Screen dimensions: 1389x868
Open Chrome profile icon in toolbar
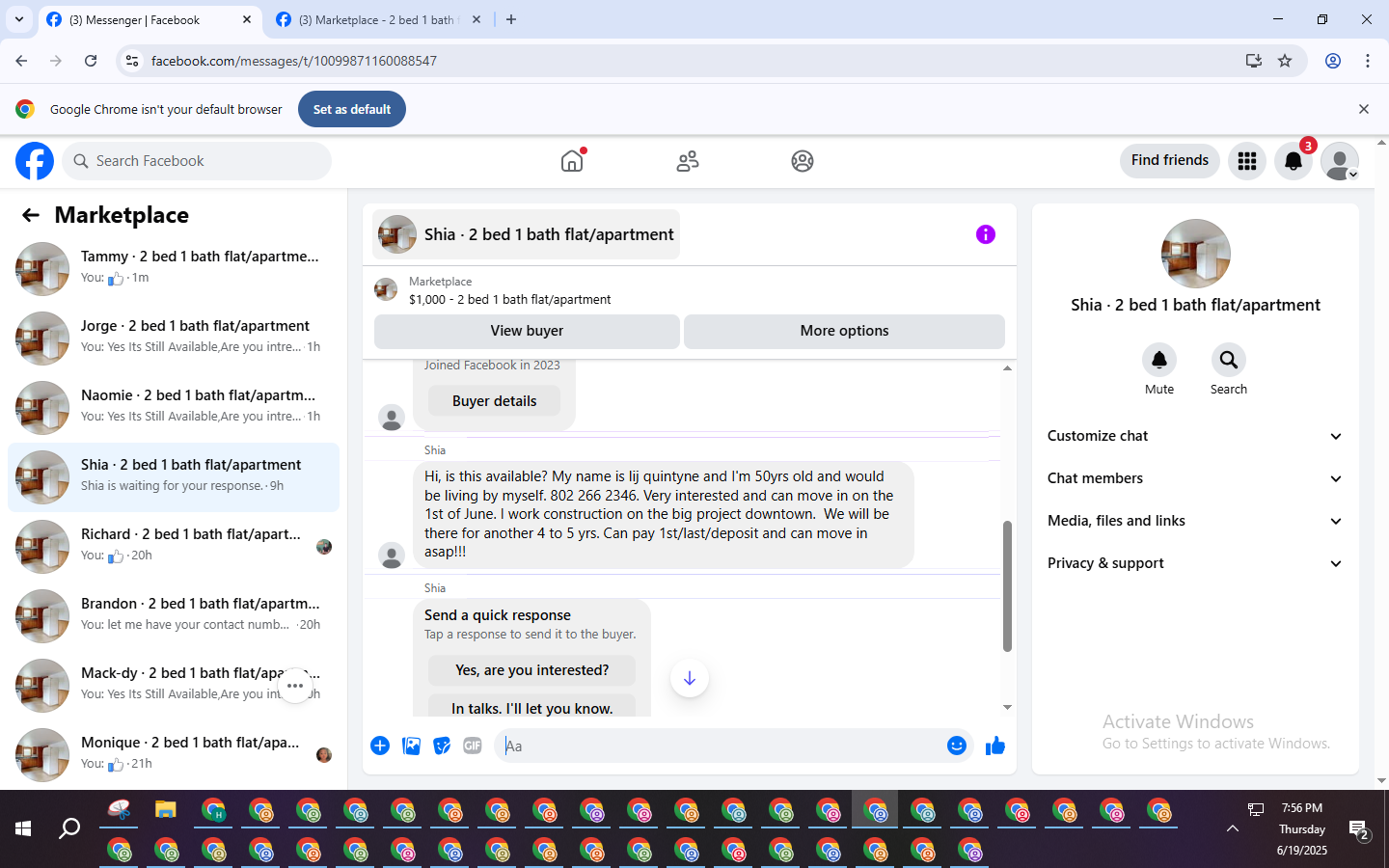[x=1333, y=61]
